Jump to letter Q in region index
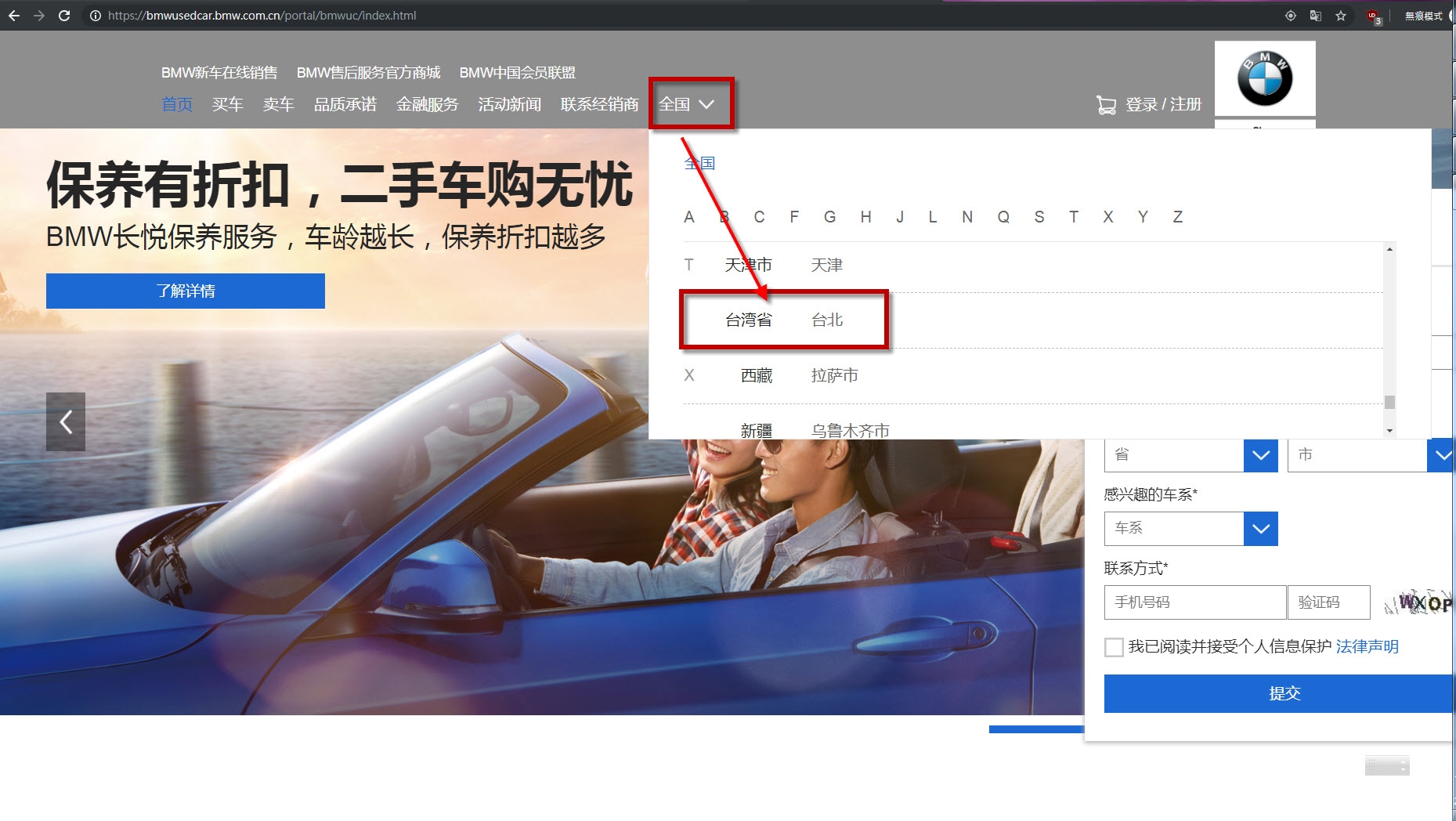The height and width of the screenshot is (821, 1456). [1003, 217]
